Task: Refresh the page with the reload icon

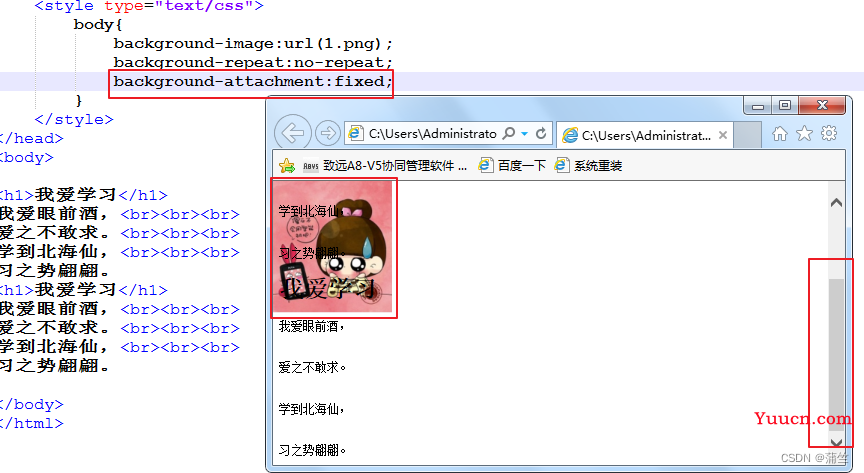Action: [x=541, y=133]
